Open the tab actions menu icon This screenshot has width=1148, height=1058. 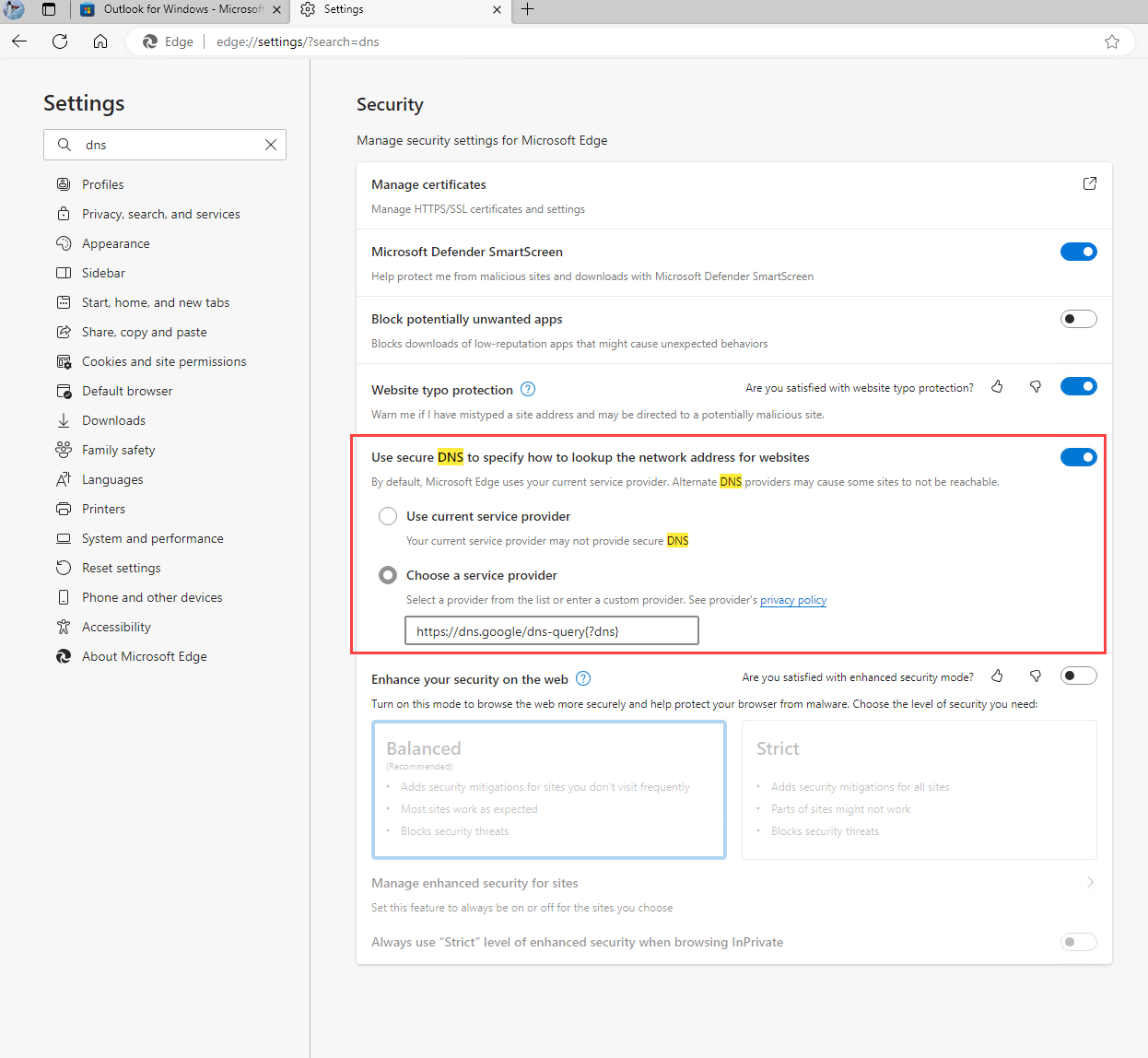pyautogui.click(x=49, y=9)
